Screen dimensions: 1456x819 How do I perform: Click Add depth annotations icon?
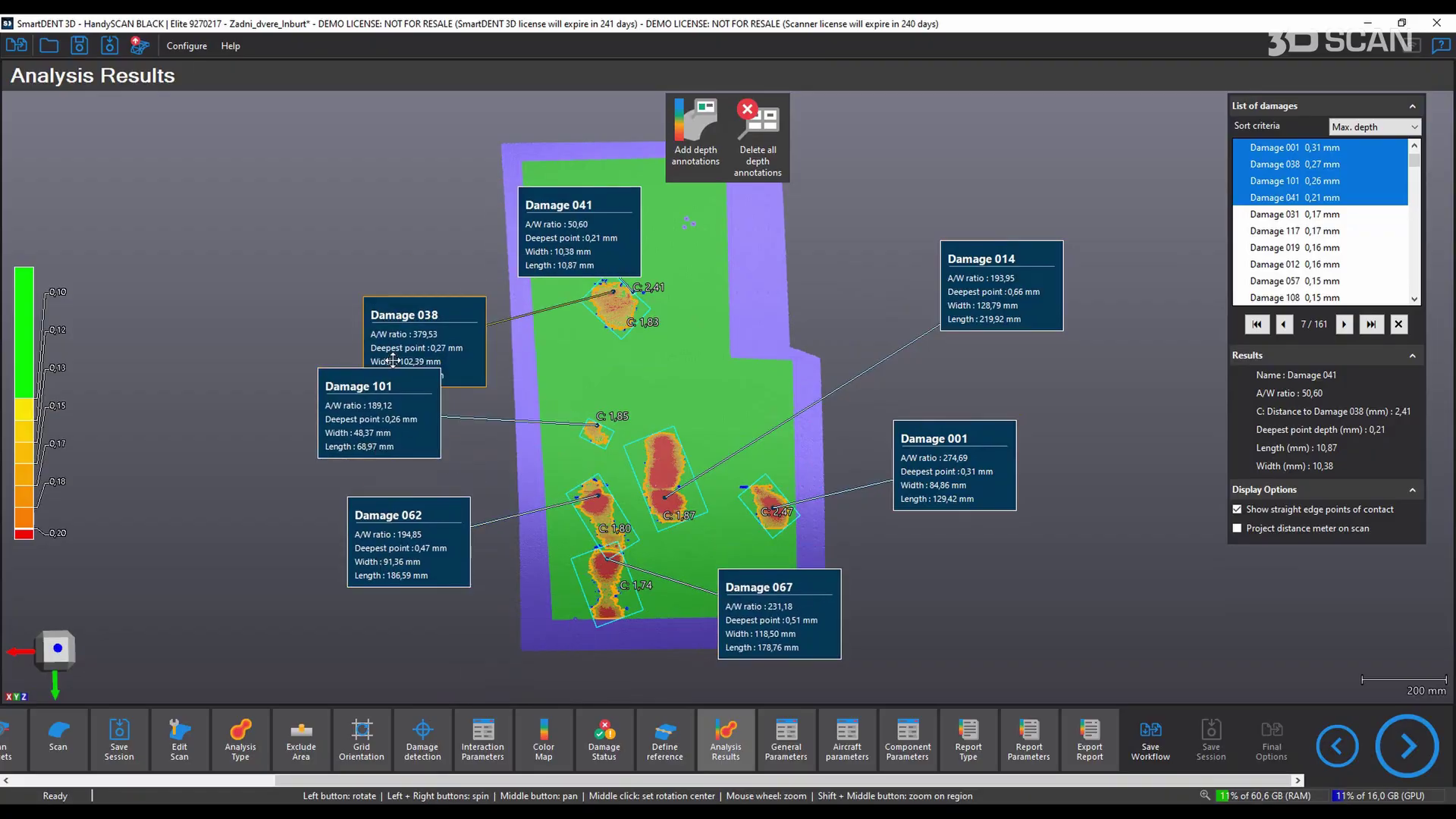[695, 123]
